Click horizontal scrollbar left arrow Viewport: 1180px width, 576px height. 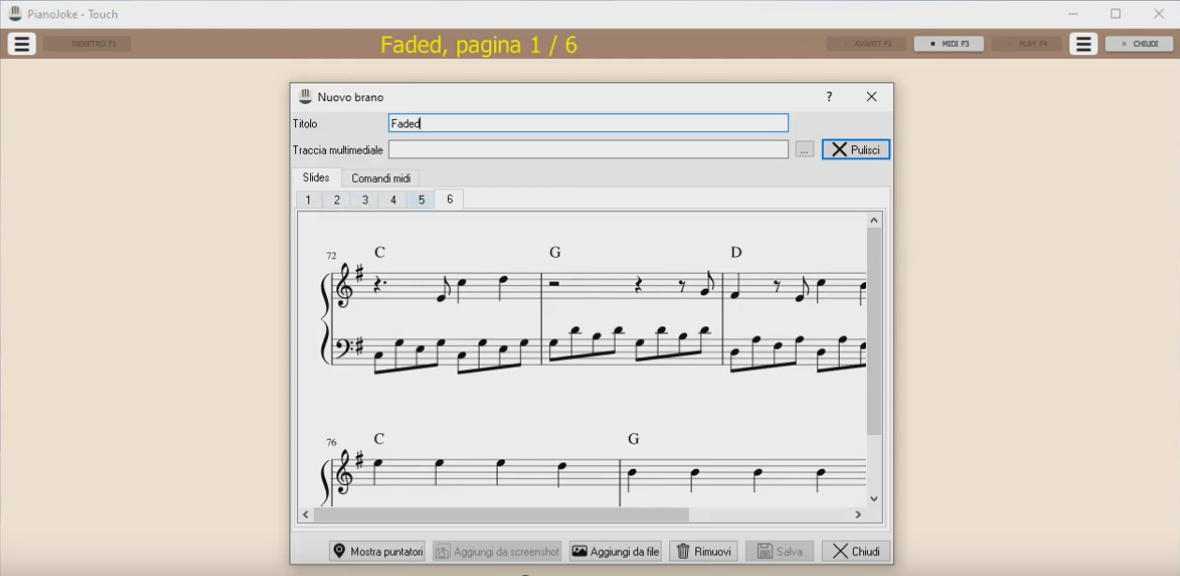(x=306, y=514)
